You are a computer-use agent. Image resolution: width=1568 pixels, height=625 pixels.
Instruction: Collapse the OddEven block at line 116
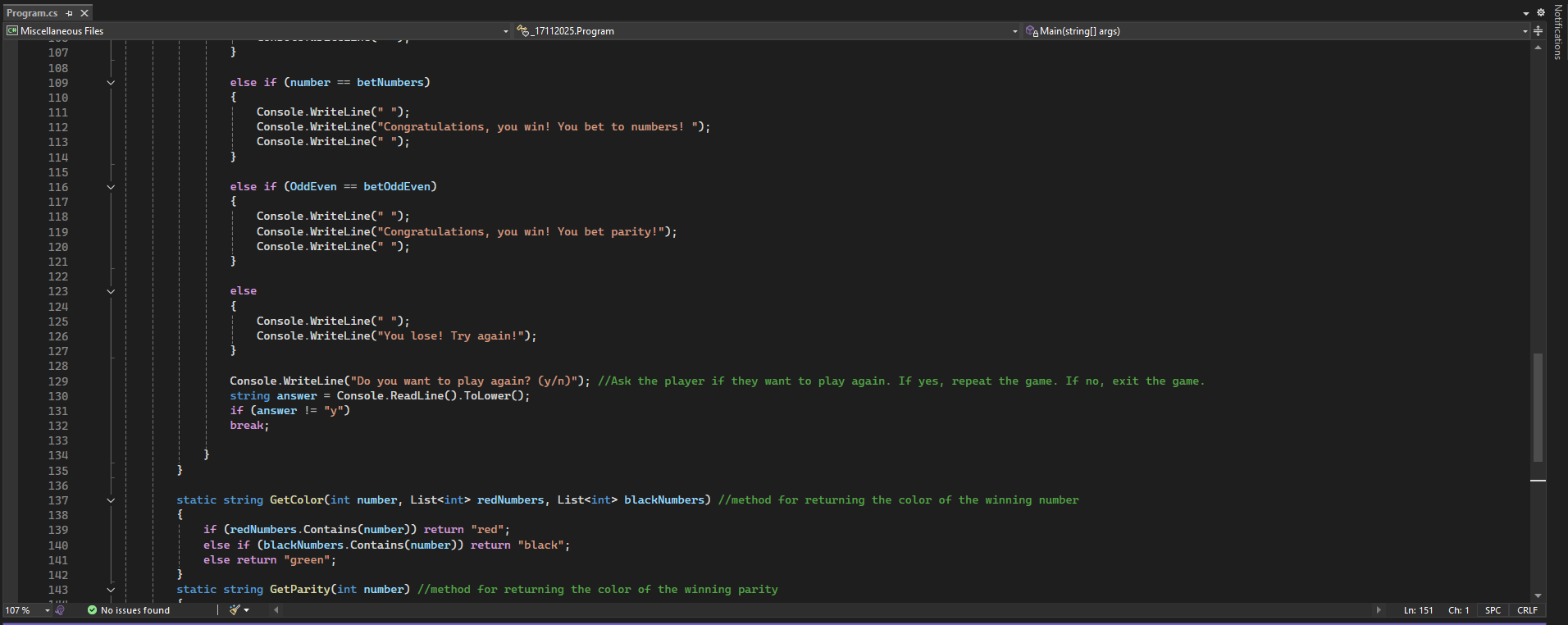[111, 187]
